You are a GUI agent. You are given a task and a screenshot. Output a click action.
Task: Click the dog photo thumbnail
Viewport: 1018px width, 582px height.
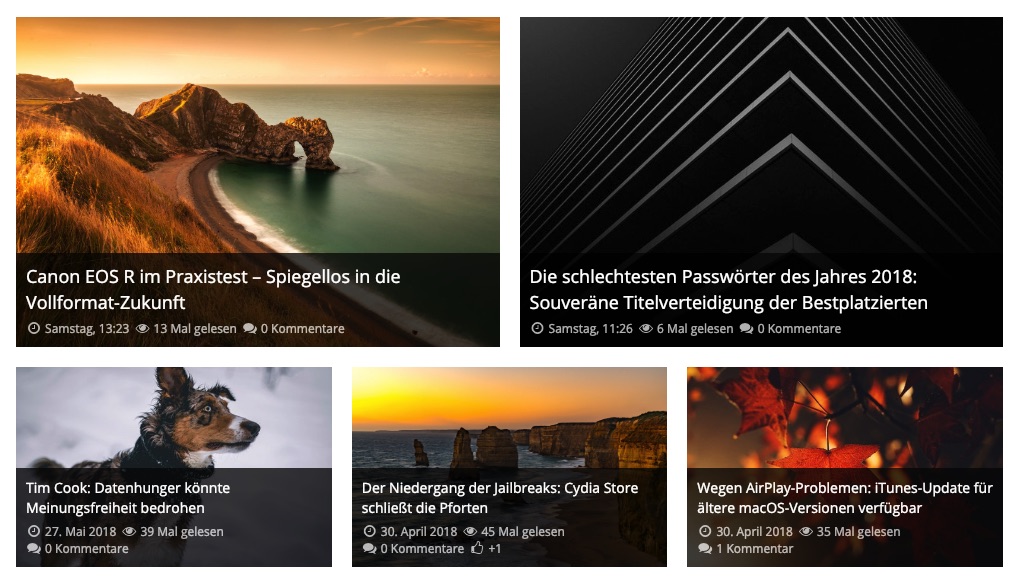click(x=174, y=418)
